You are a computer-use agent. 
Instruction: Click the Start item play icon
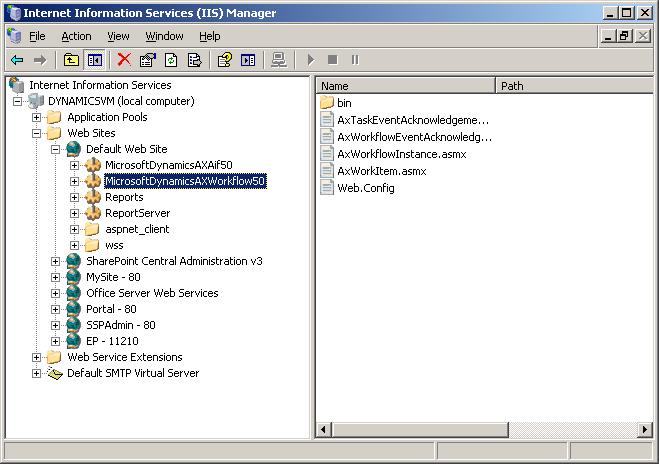click(x=311, y=60)
